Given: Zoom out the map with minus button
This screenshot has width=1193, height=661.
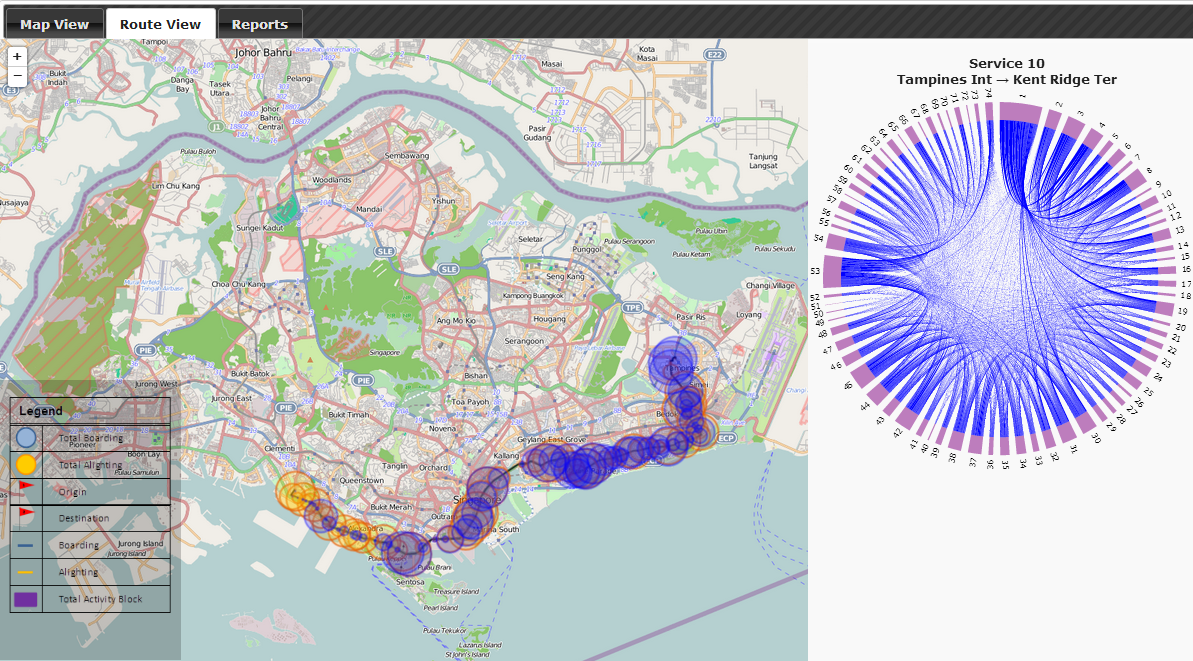Looking at the screenshot, I should (17, 76).
